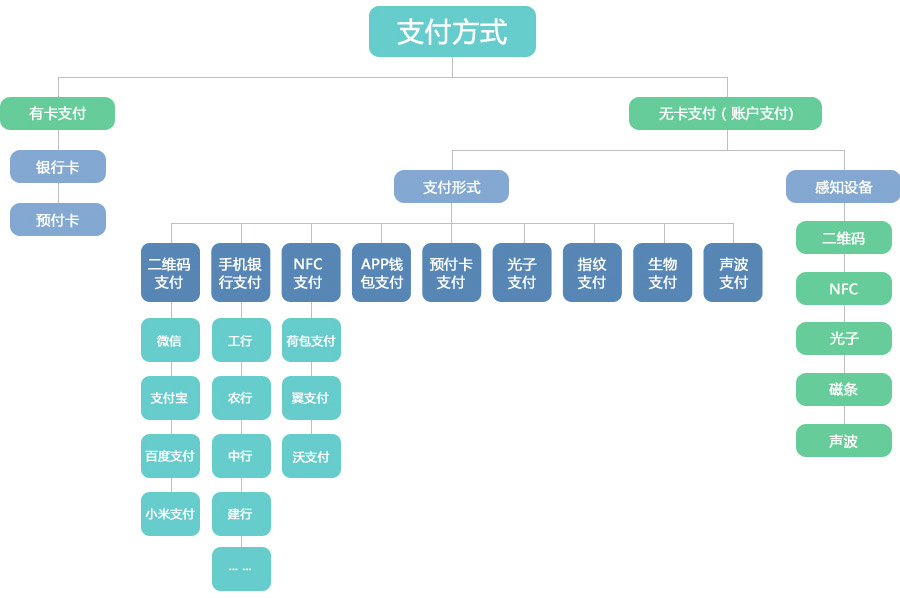
Task: Select the APP钱包支付 box
Action: coord(382,273)
